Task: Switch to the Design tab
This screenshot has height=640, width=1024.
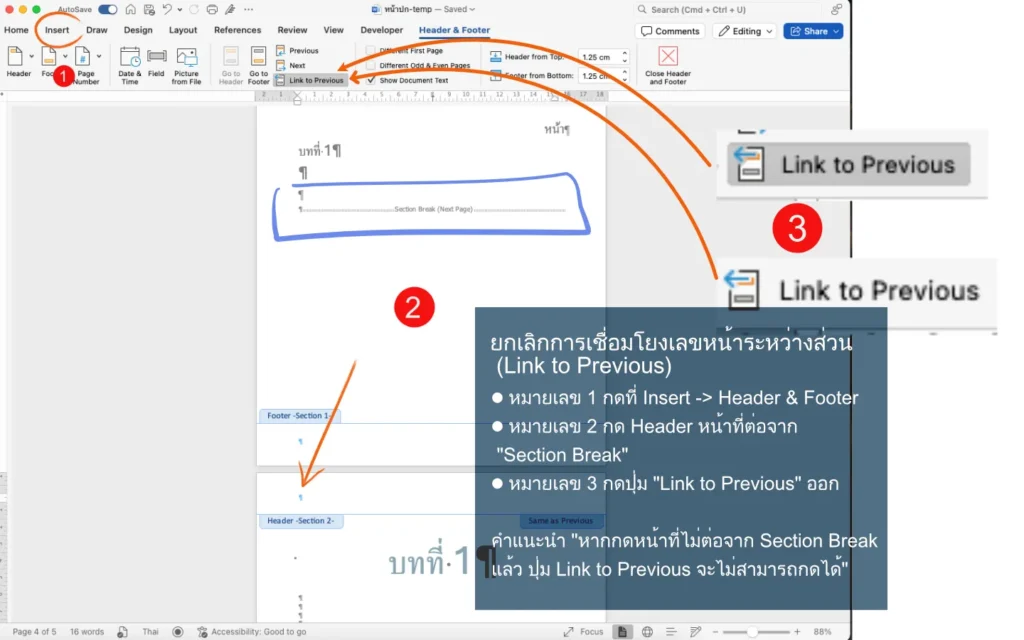Action: point(138,30)
